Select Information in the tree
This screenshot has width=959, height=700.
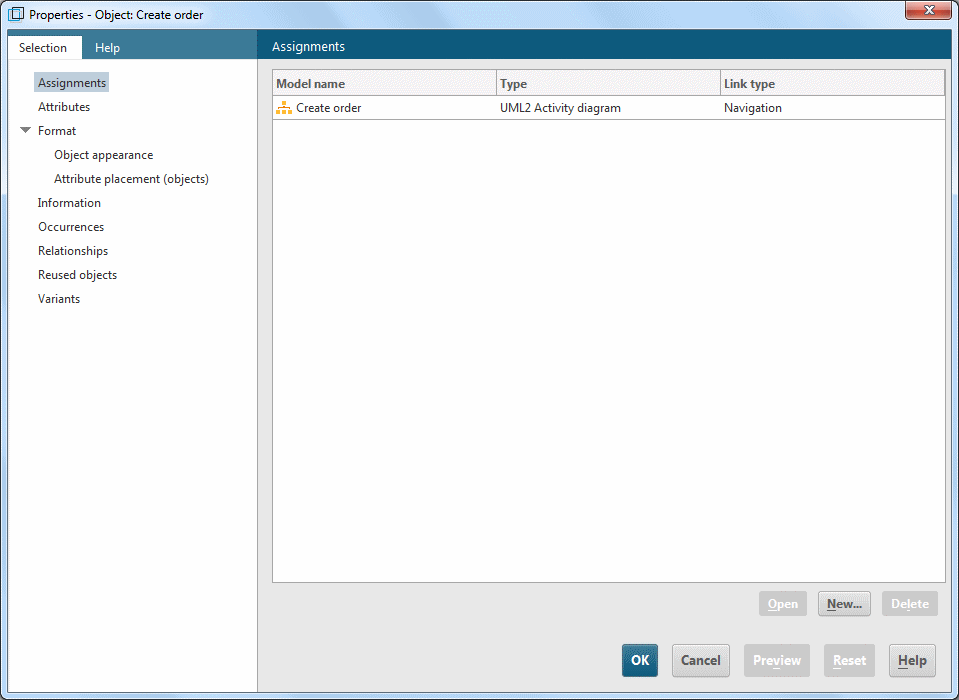point(69,202)
